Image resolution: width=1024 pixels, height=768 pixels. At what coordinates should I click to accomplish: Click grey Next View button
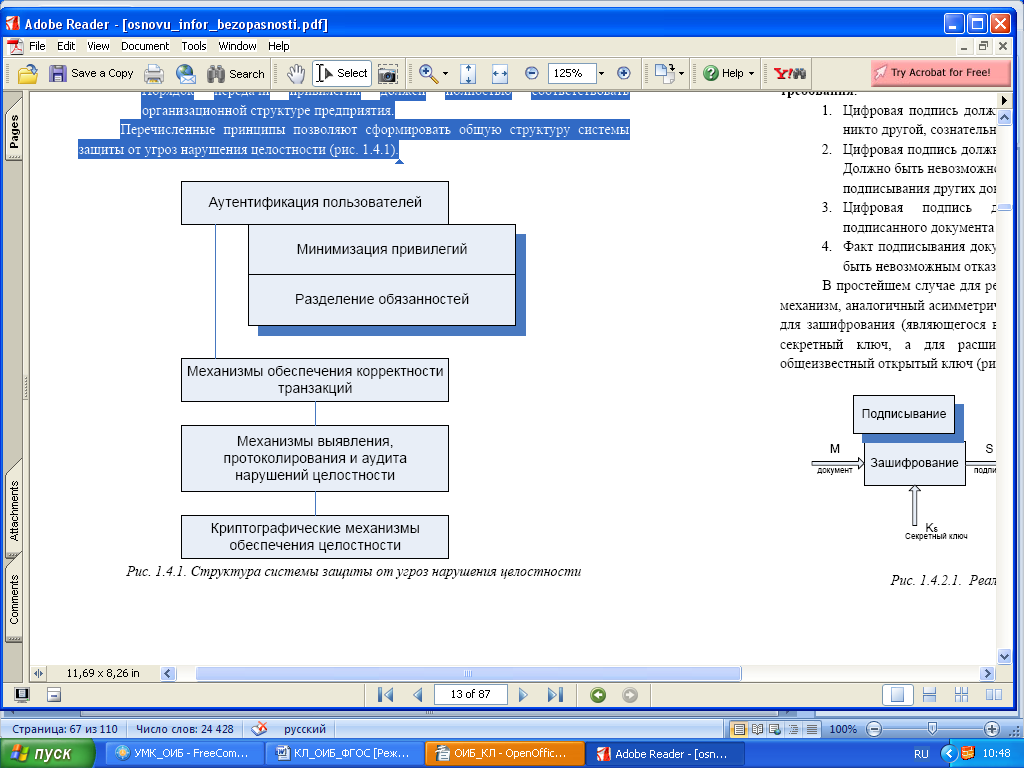pyautogui.click(x=630, y=695)
